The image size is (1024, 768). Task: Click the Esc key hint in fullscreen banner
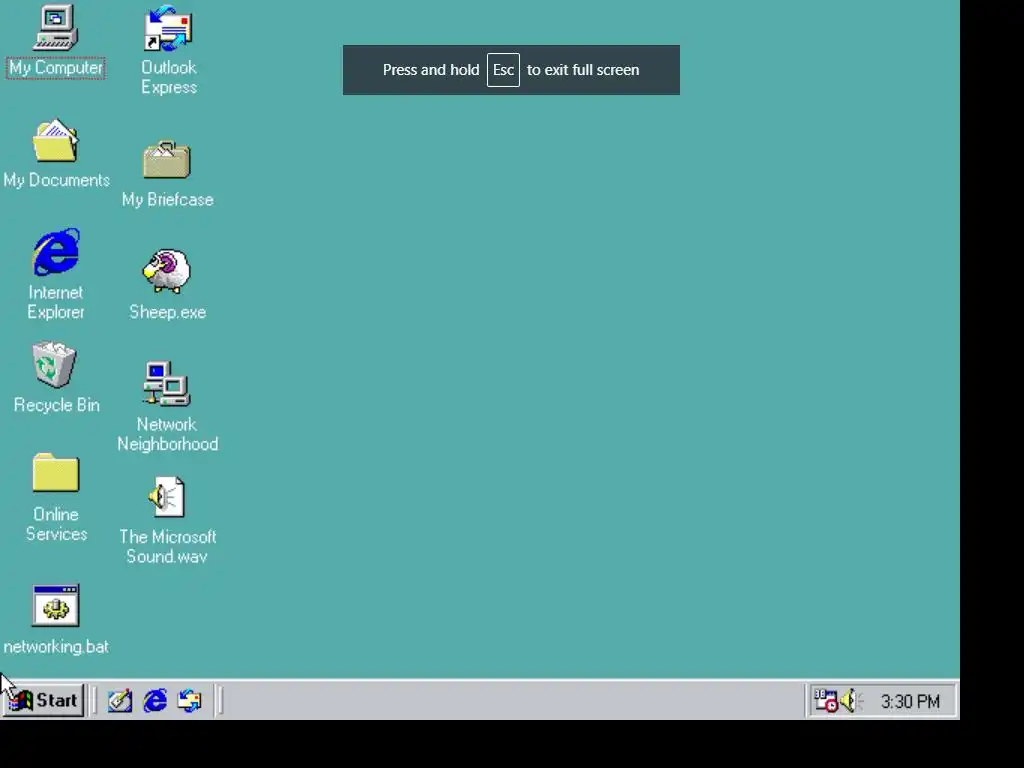[503, 70]
